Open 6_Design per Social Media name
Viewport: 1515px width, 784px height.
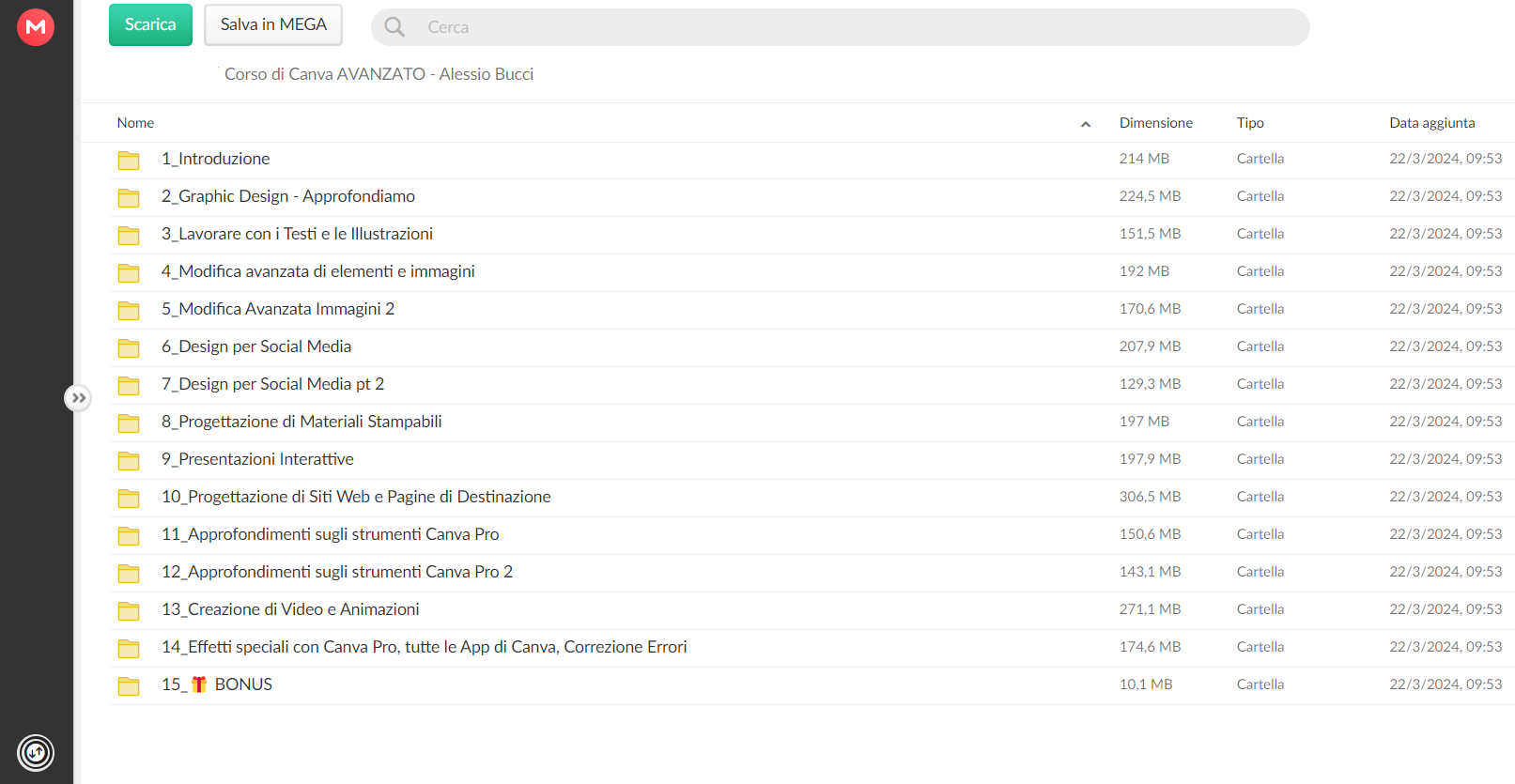click(x=255, y=346)
